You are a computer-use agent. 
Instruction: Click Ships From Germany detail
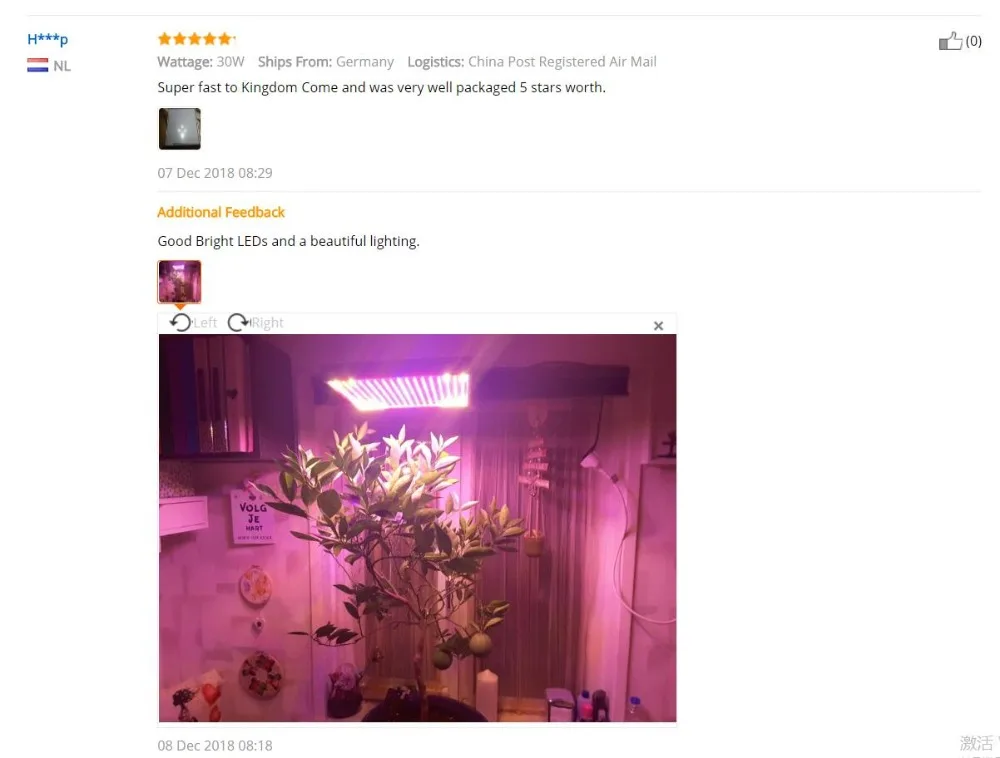click(x=326, y=62)
